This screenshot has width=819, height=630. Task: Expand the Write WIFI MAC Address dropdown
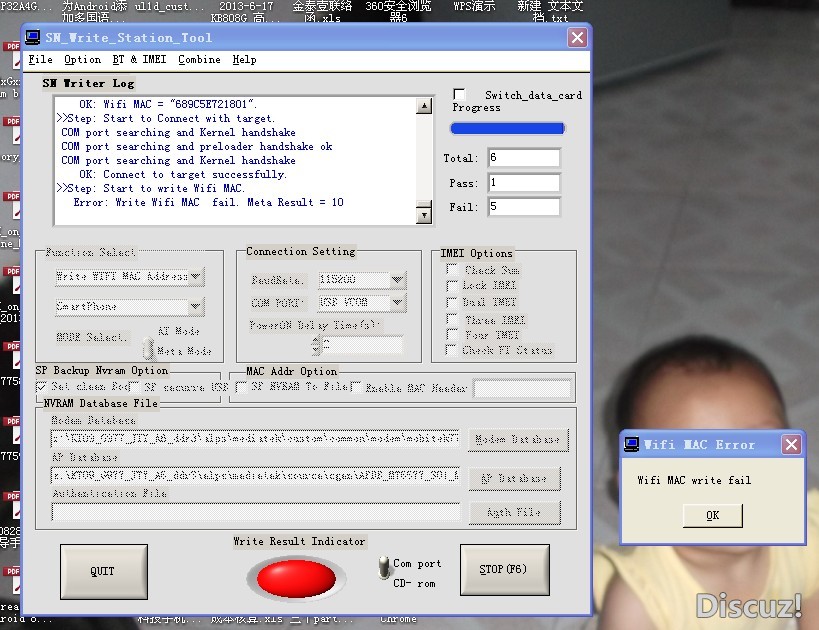point(196,276)
